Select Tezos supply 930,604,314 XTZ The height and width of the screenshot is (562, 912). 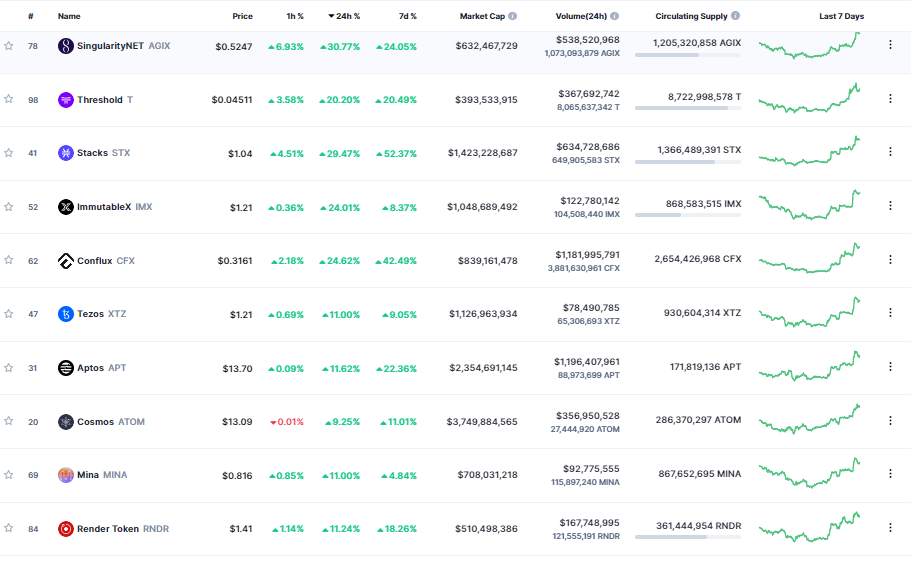coord(703,313)
